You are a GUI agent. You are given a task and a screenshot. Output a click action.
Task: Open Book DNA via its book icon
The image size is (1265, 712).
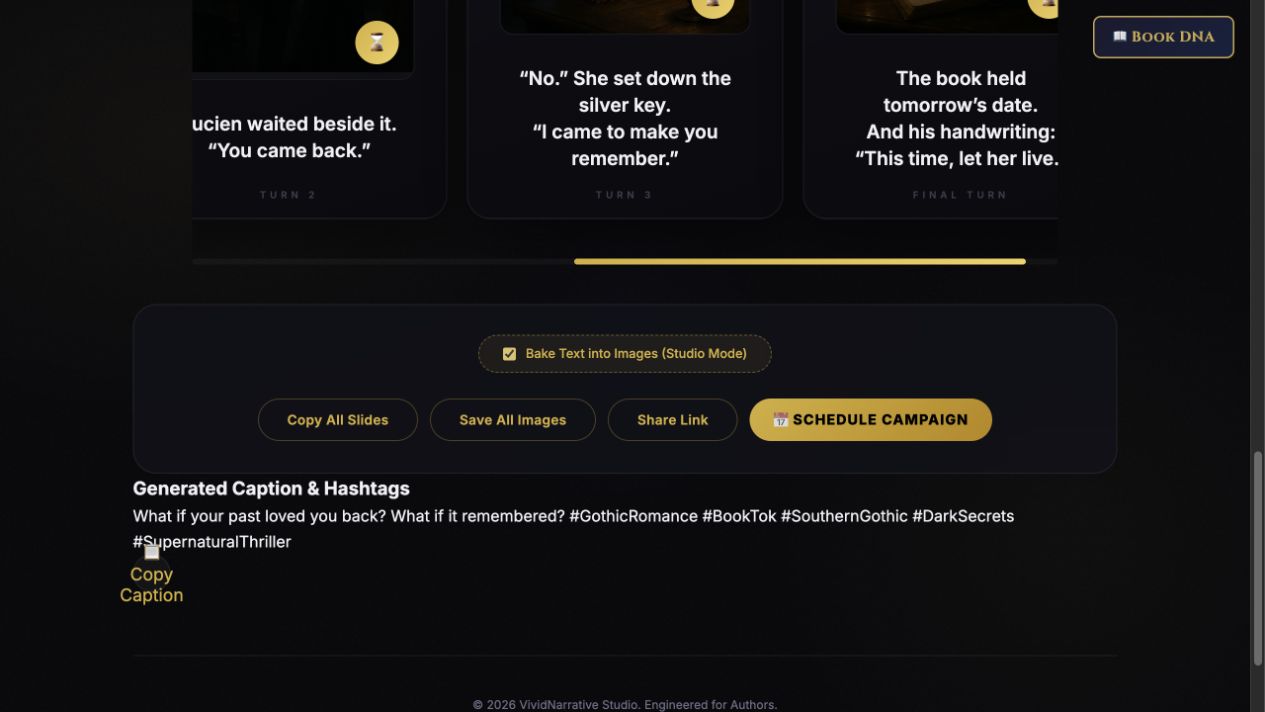tap(1120, 37)
